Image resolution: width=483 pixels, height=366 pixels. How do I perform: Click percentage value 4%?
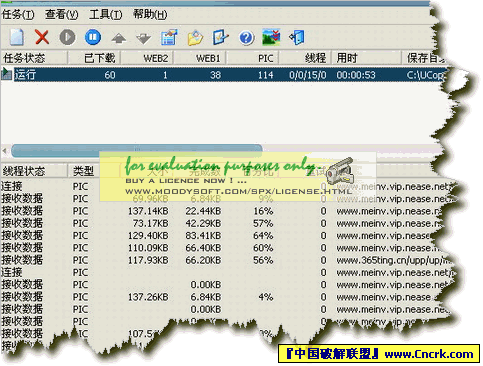(x=266, y=297)
